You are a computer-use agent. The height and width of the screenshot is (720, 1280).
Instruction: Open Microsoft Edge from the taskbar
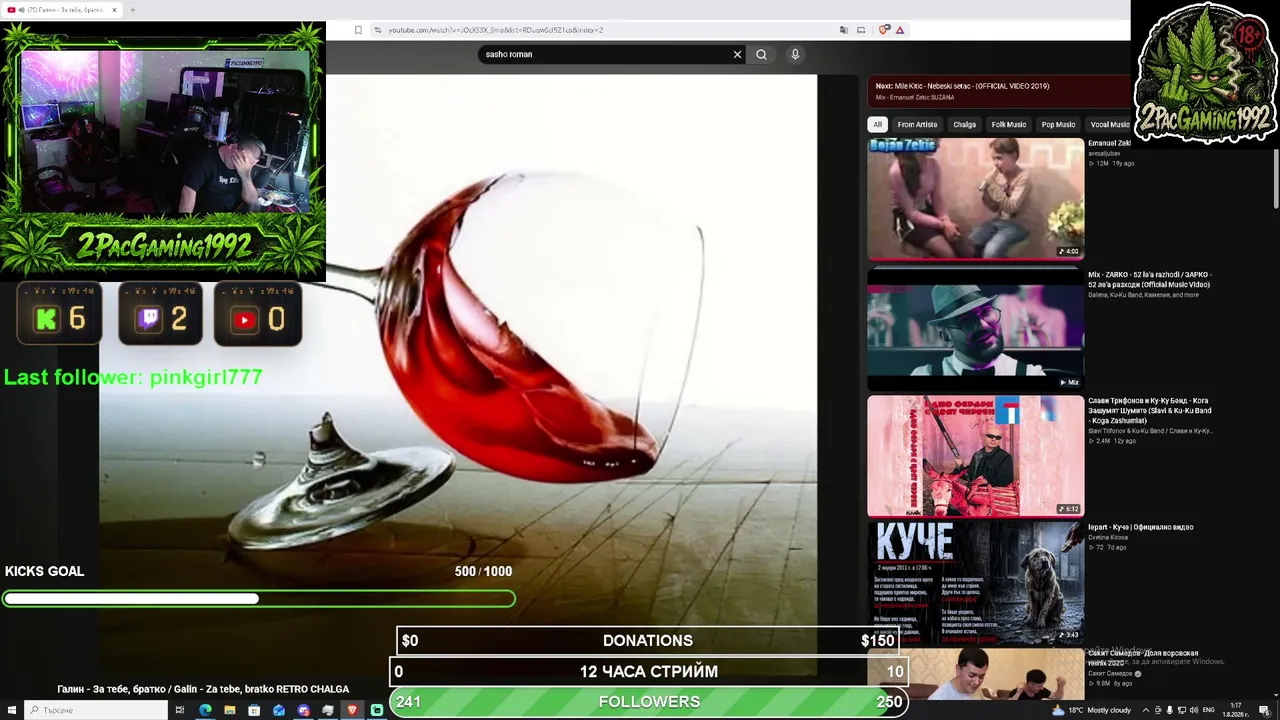(205, 710)
